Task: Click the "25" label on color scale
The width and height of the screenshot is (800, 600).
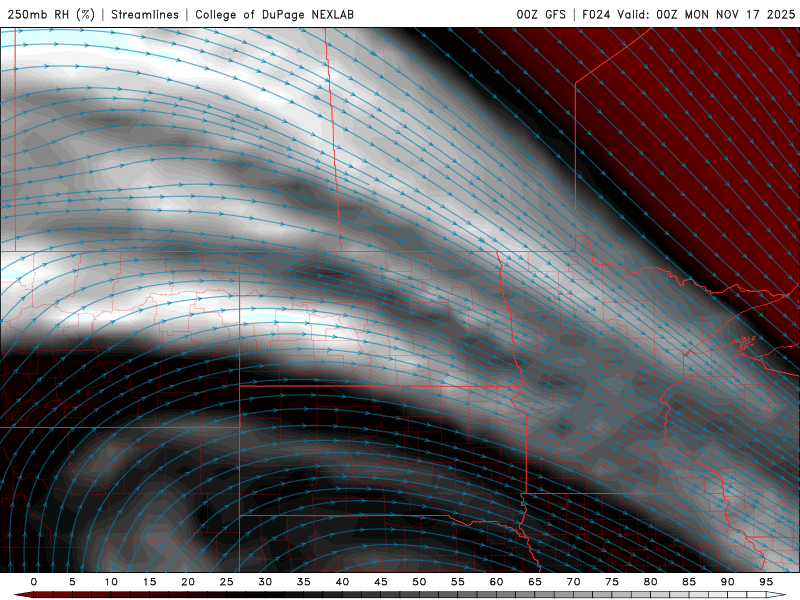Action: pos(227,582)
